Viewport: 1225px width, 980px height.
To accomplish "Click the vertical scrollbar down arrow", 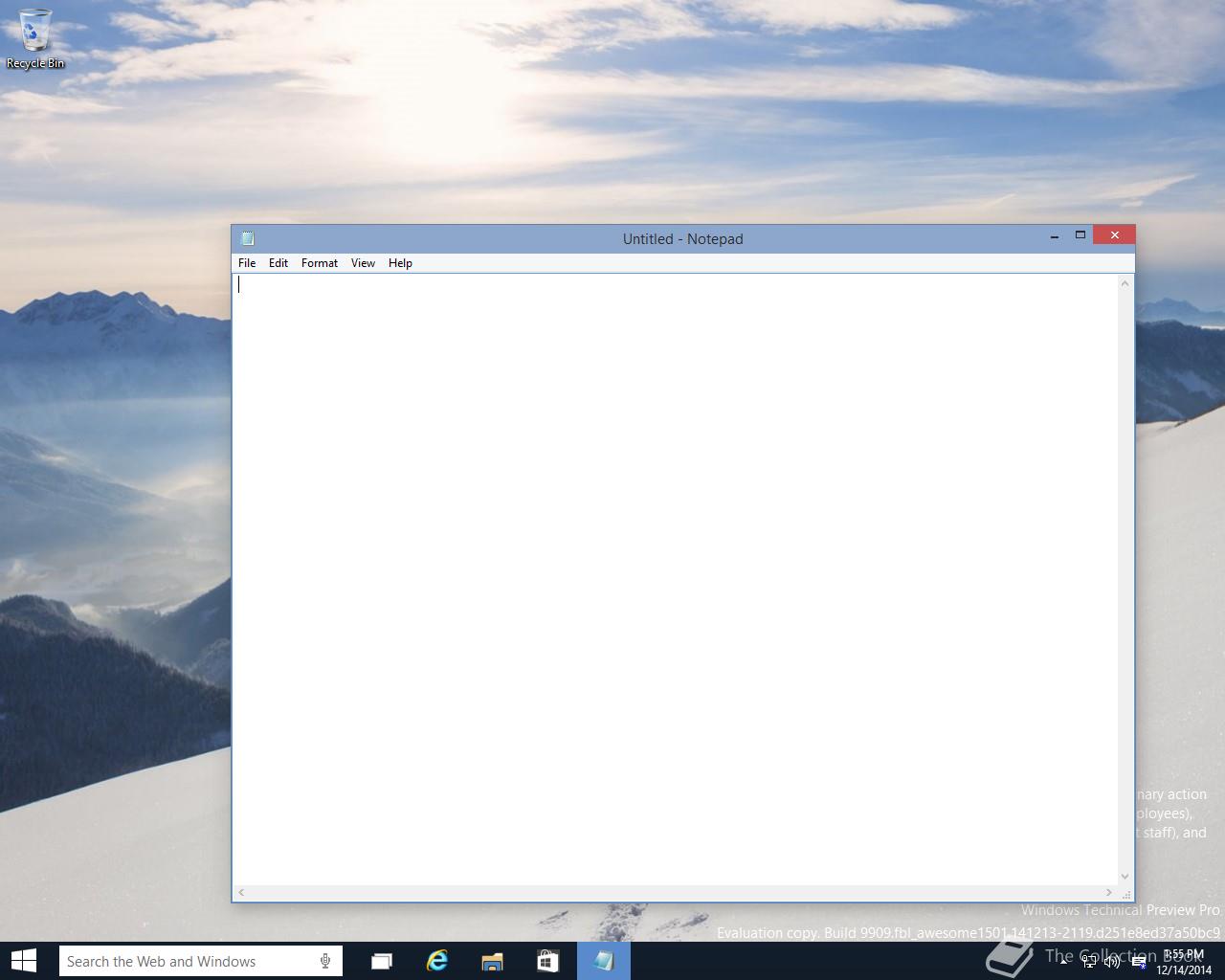I will (x=1125, y=876).
